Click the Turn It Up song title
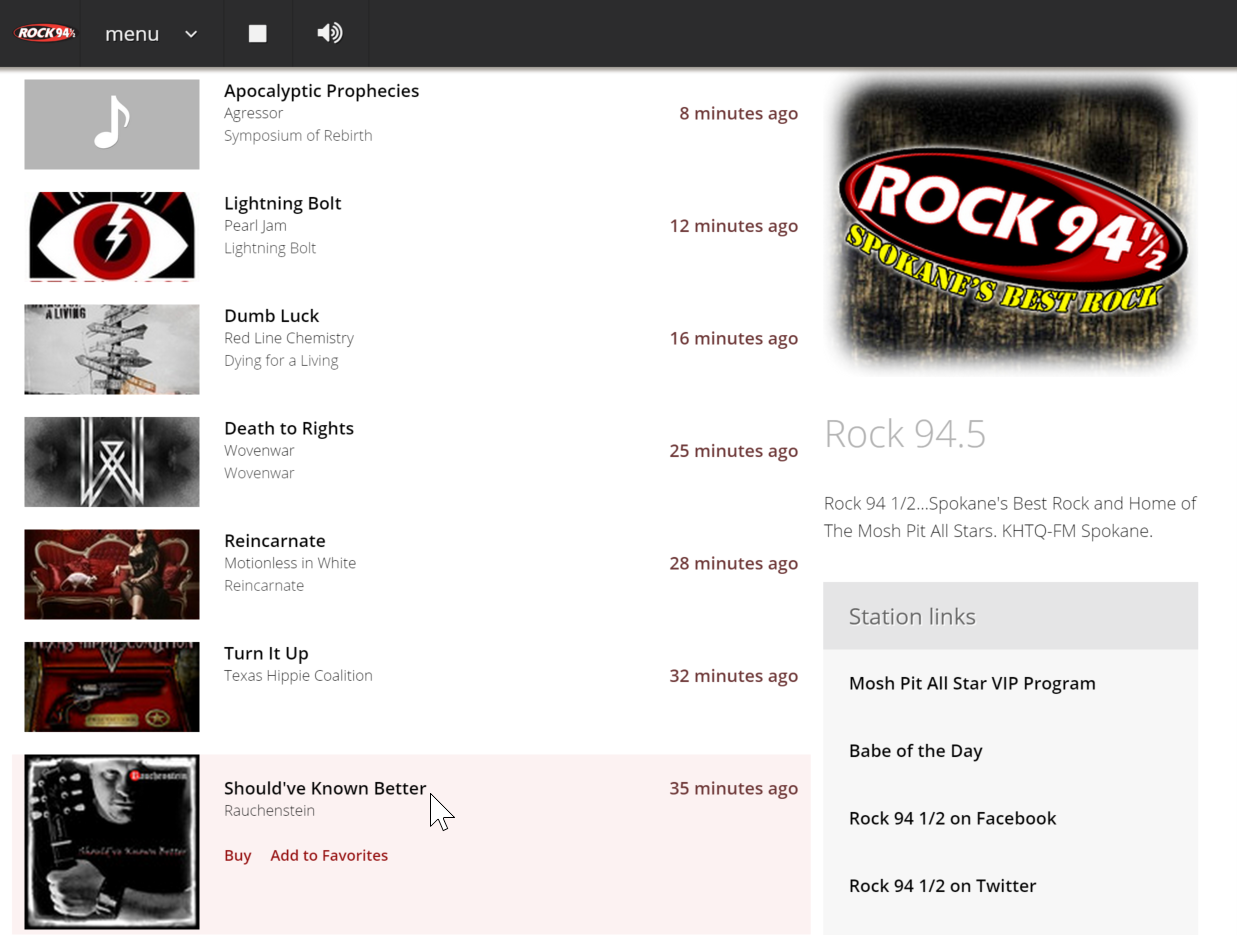The width and height of the screenshot is (1237, 935). 266,654
